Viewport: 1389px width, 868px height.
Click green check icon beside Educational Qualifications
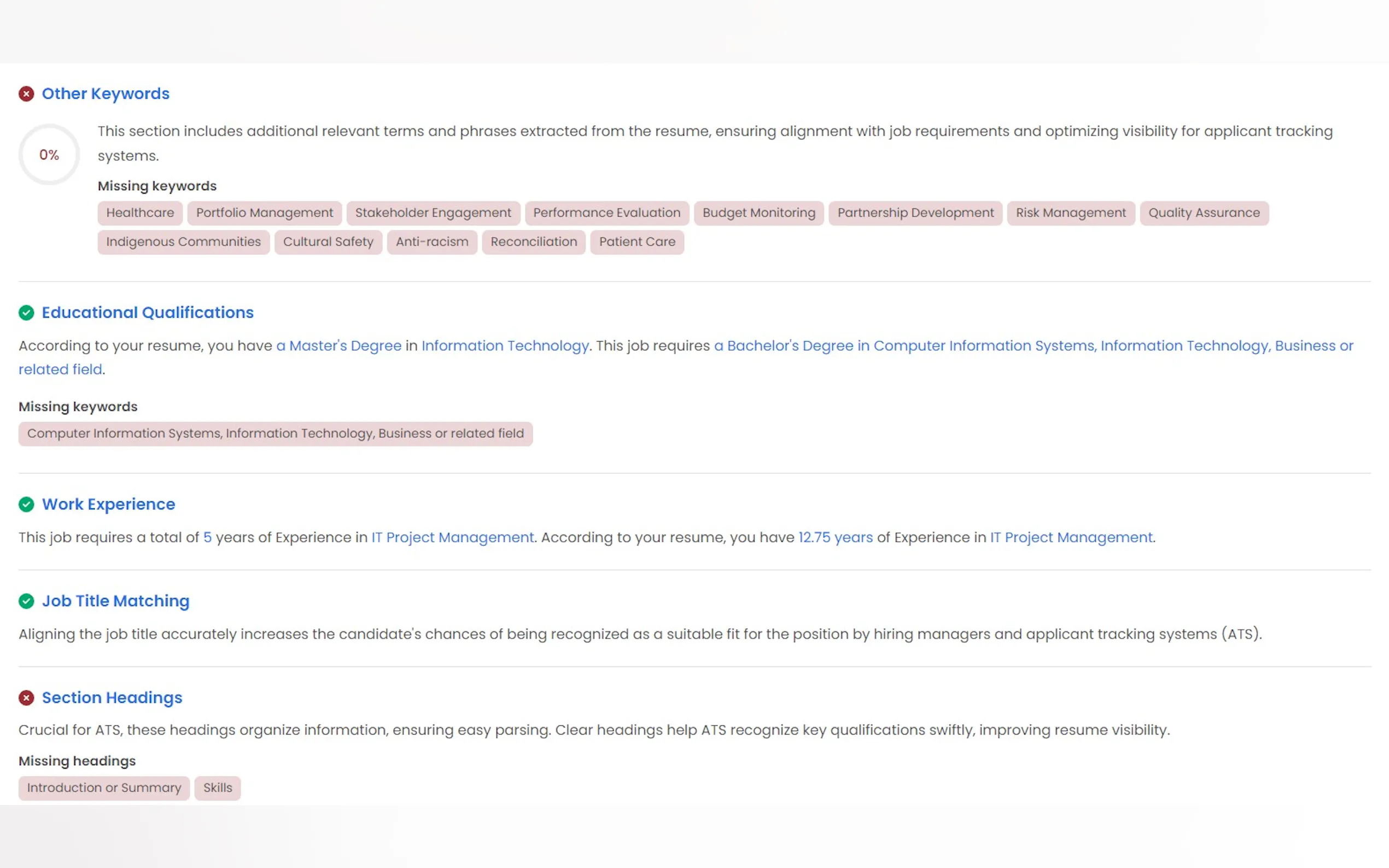pos(26,312)
